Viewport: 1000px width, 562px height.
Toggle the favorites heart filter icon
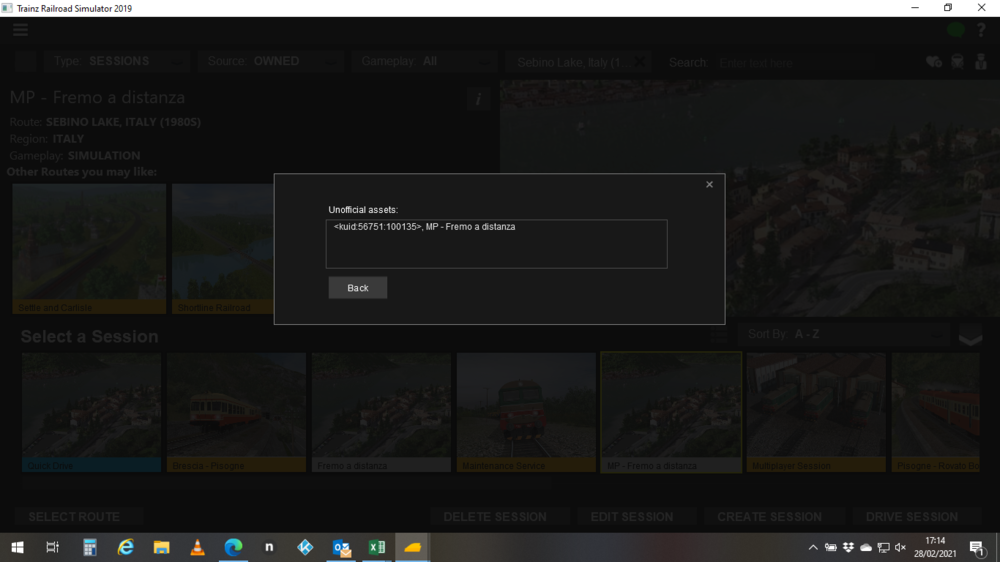[934, 62]
